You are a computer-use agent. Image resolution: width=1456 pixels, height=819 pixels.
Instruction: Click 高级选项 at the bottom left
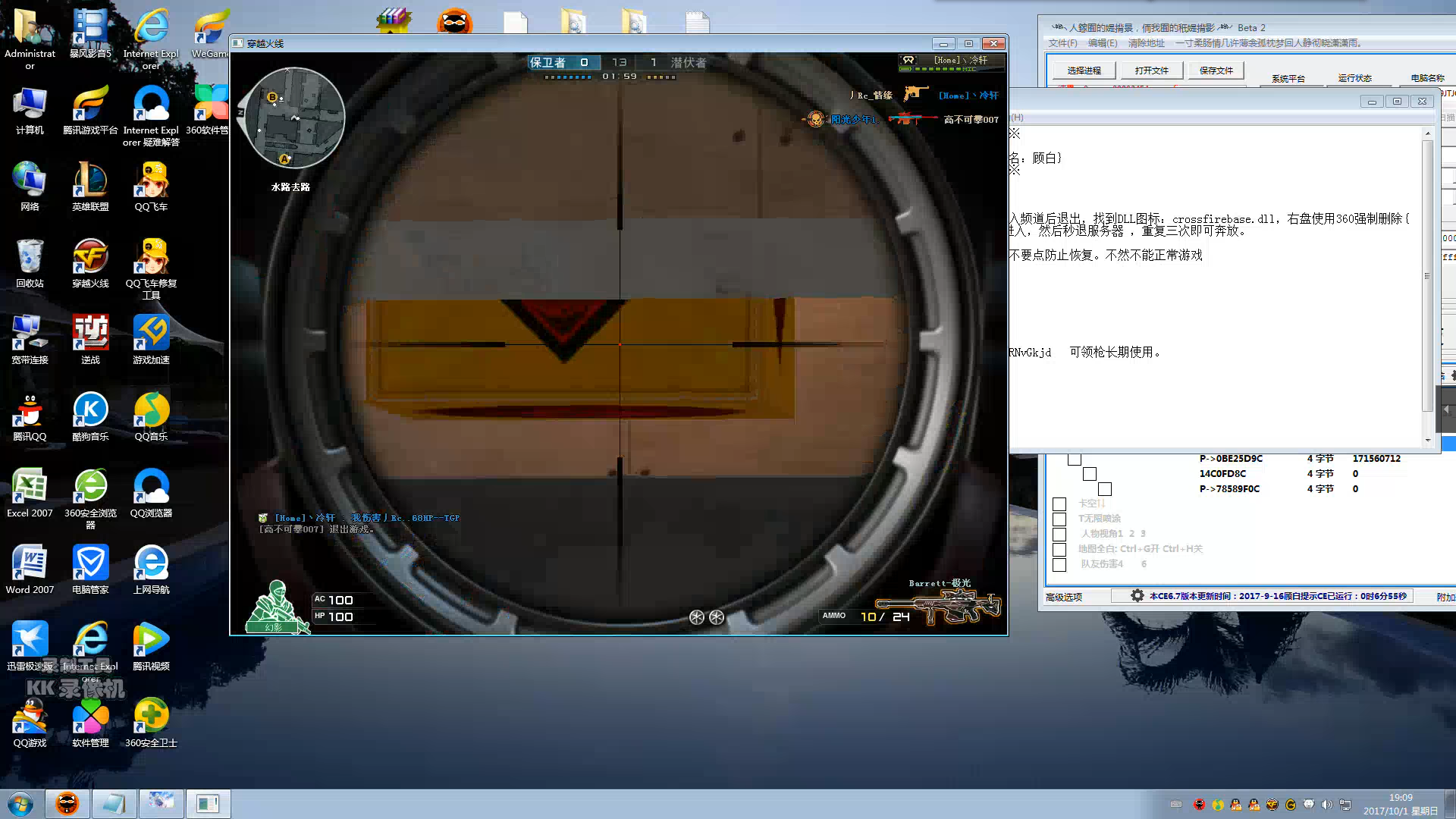[1064, 598]
